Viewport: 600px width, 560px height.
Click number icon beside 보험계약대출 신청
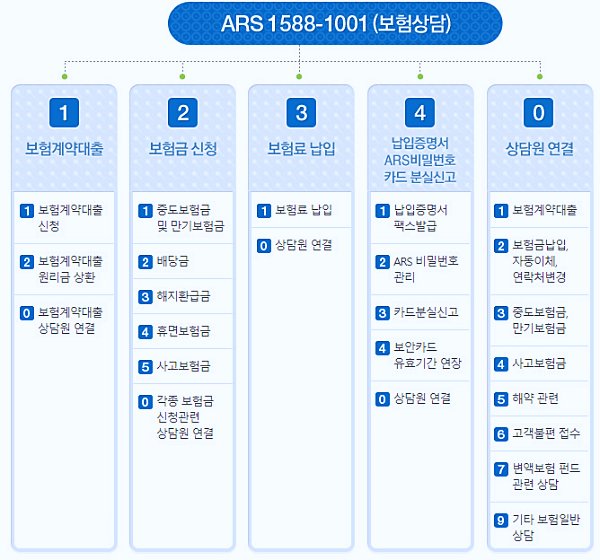27,211
